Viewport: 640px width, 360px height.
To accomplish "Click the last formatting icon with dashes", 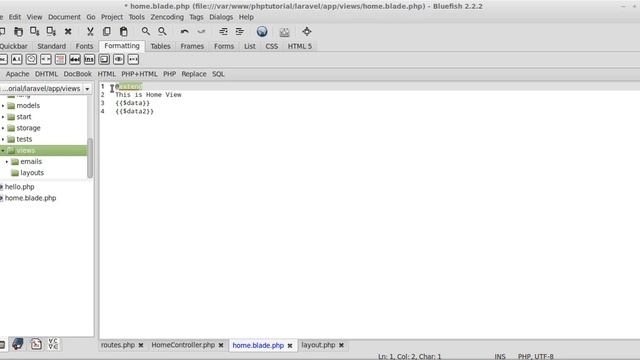I will pyautogui.click(x=133, y=60).
